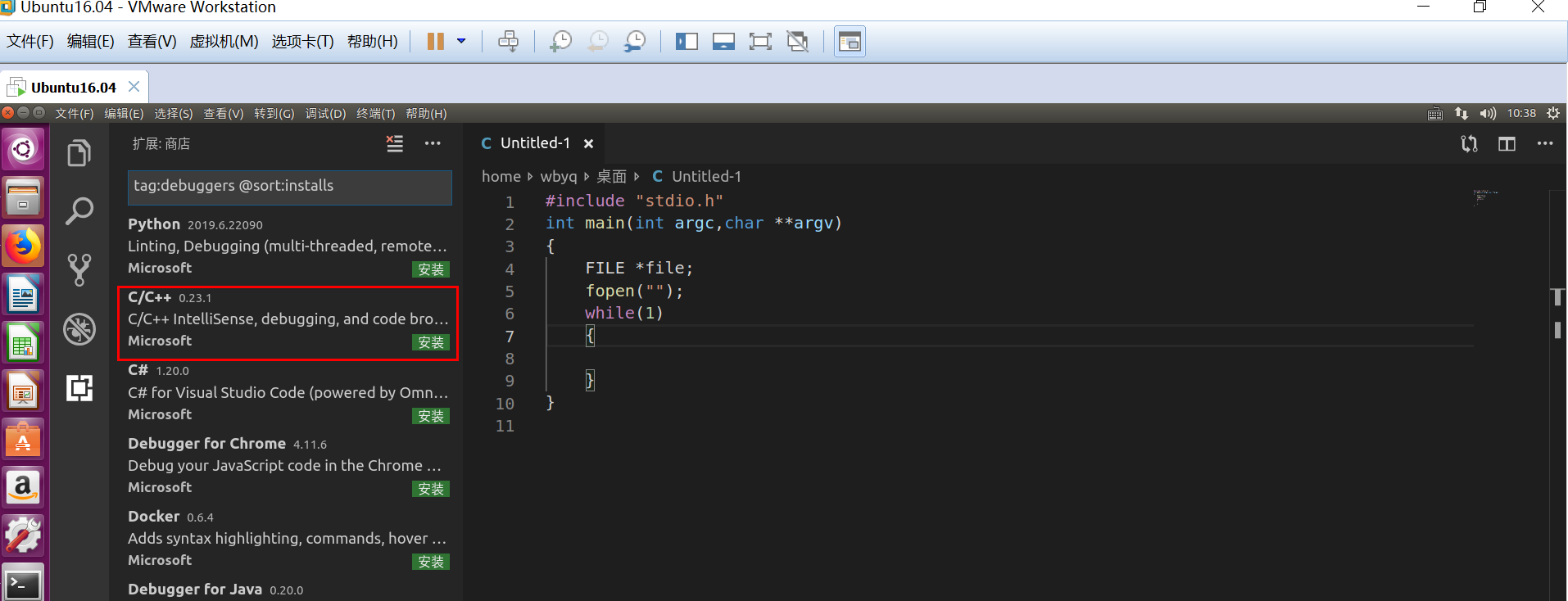Toggle VMware full screen mode icon
The height and width of the screenshot is (601, 1568).
760,42
